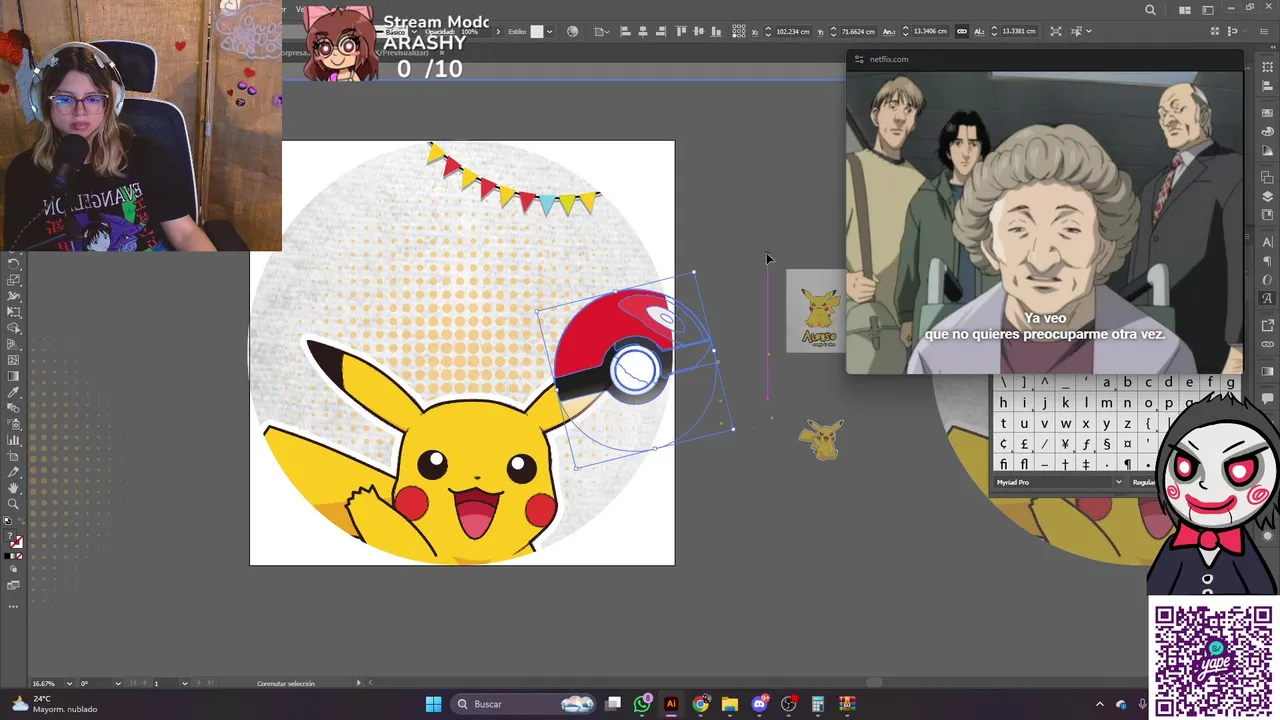The width and height of the screenshot is (1280, 720).
Task: Open WhatsApp from the taskbar
Action: (642, 704)
